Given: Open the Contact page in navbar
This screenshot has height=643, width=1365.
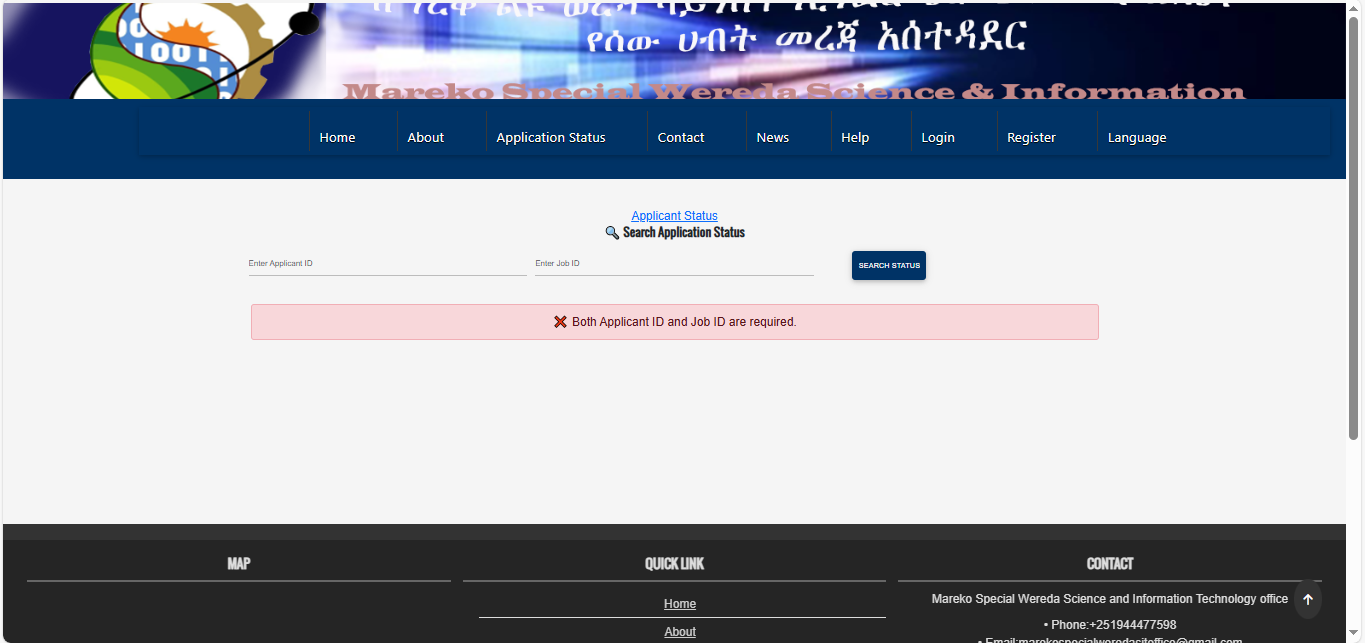Looking at the screenshot, I should click(680, 137).
